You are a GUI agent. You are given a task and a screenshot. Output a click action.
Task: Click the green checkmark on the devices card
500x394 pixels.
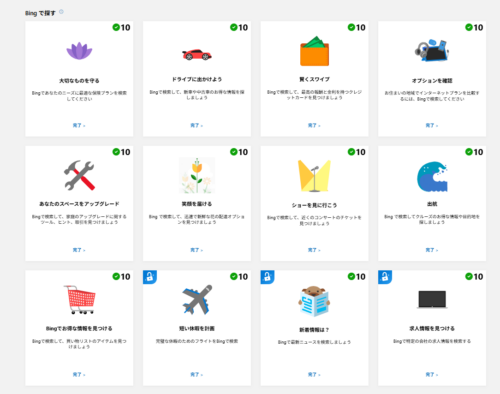click(x=469, y=27)
